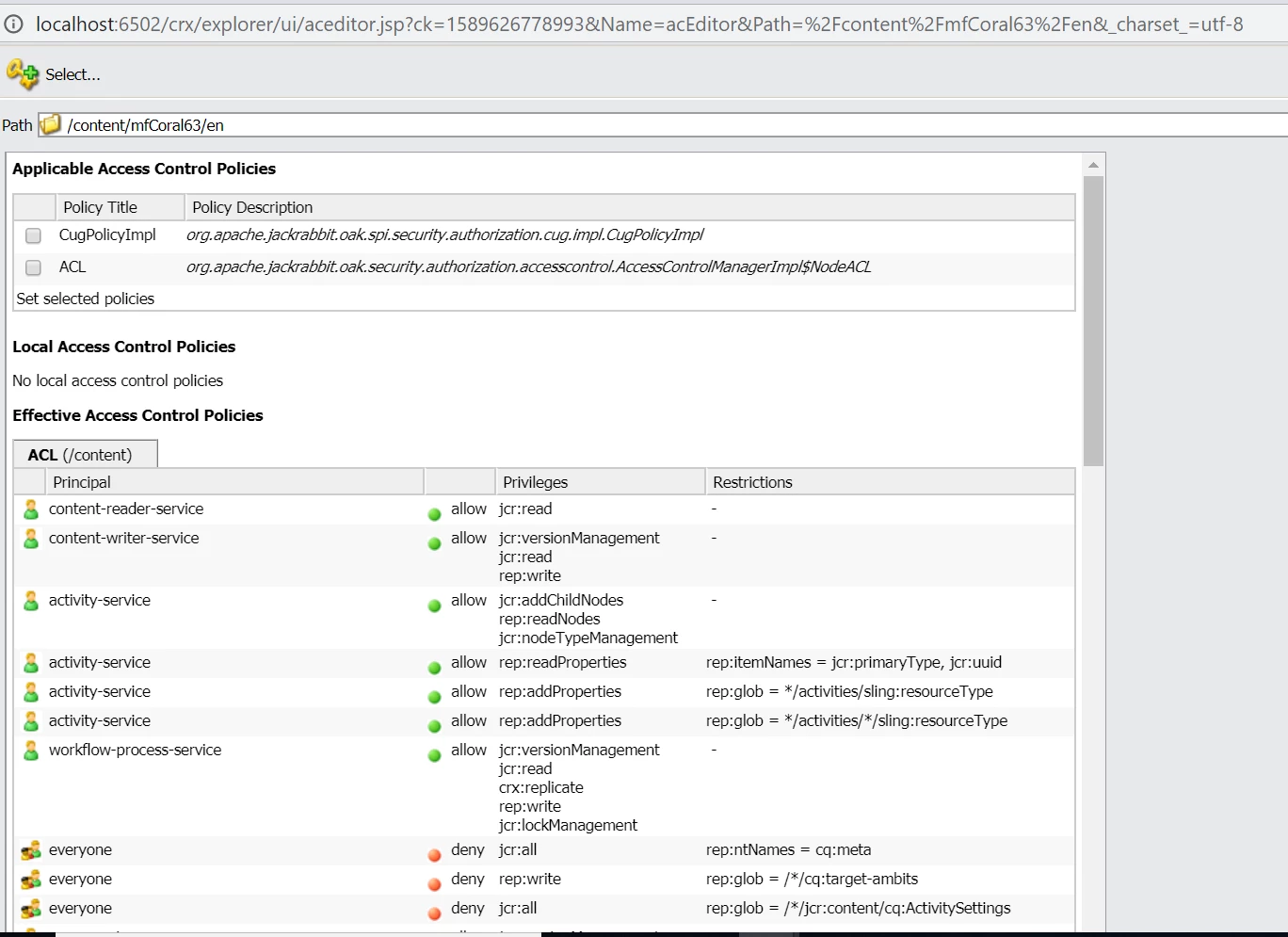
Task: Click jcr:lockManagement privilege text
Action: (x=568, y=825)
